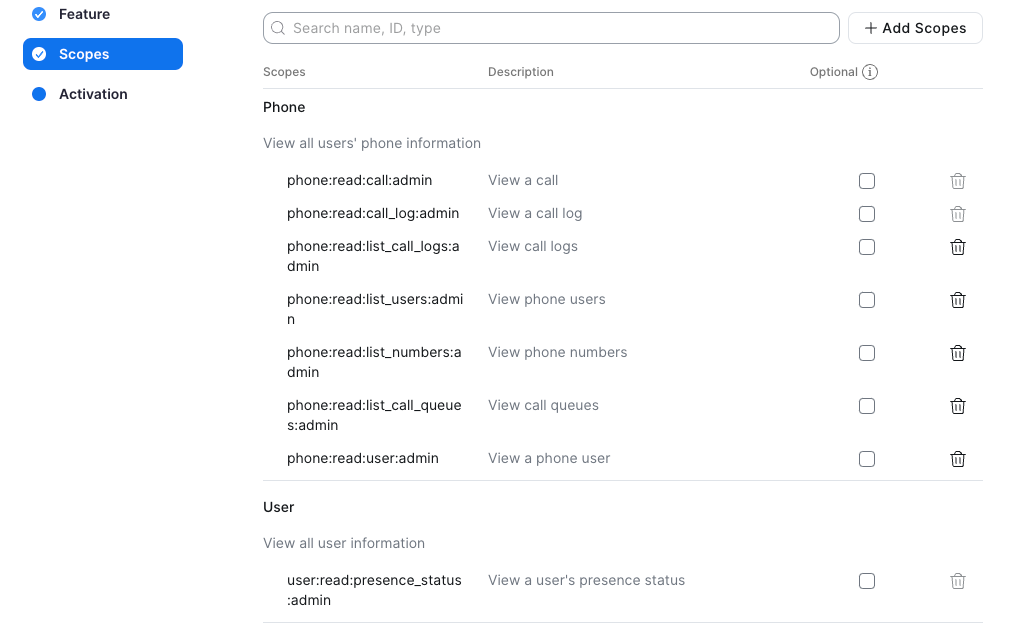Open the Feature step

point(71,14)
